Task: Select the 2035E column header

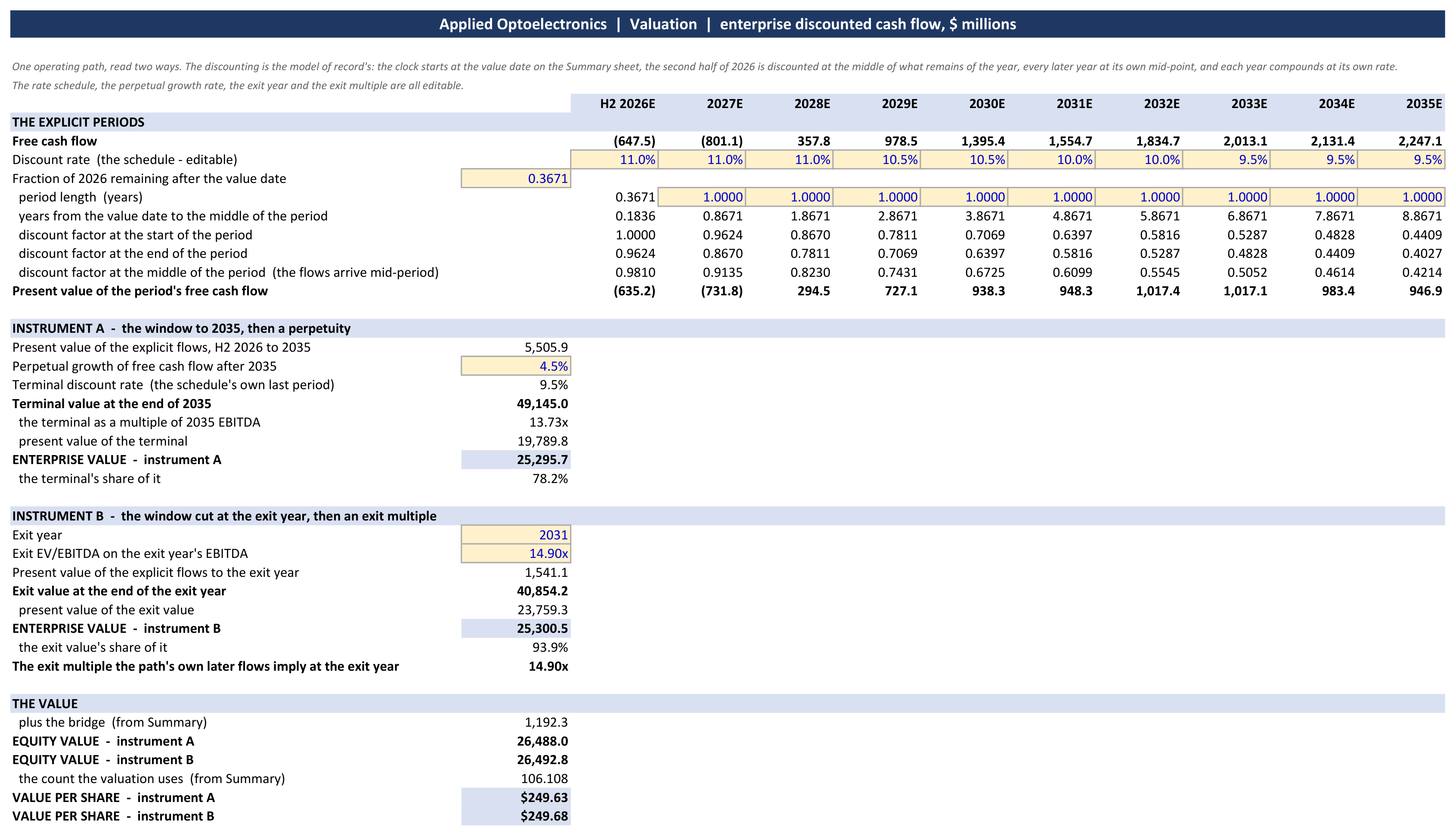Action: click(x=1424, y=104)
